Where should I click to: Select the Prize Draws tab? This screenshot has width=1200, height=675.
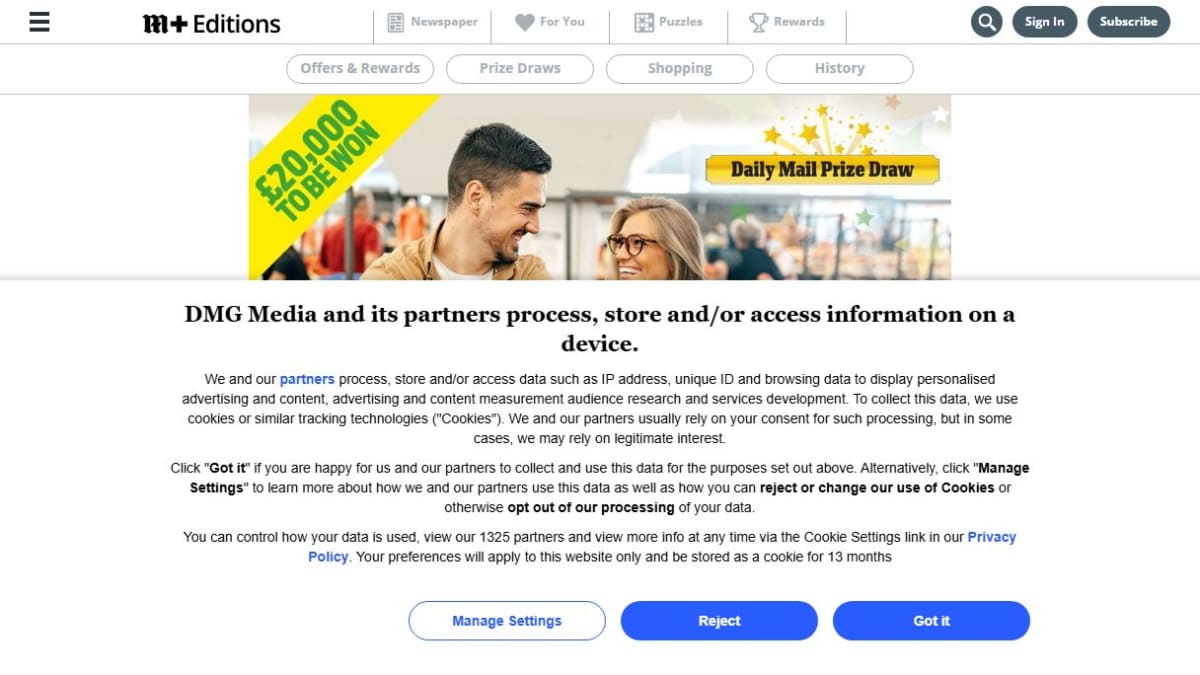click(x=520, y=68)
